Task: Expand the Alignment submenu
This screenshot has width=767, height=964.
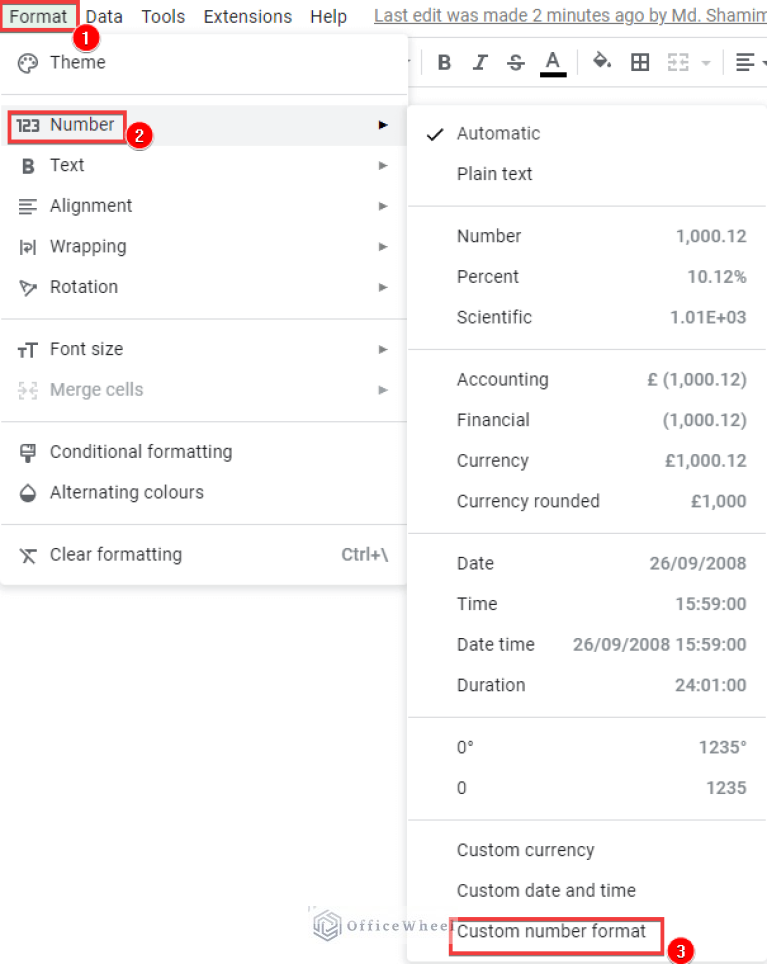Action: (90, 206)
